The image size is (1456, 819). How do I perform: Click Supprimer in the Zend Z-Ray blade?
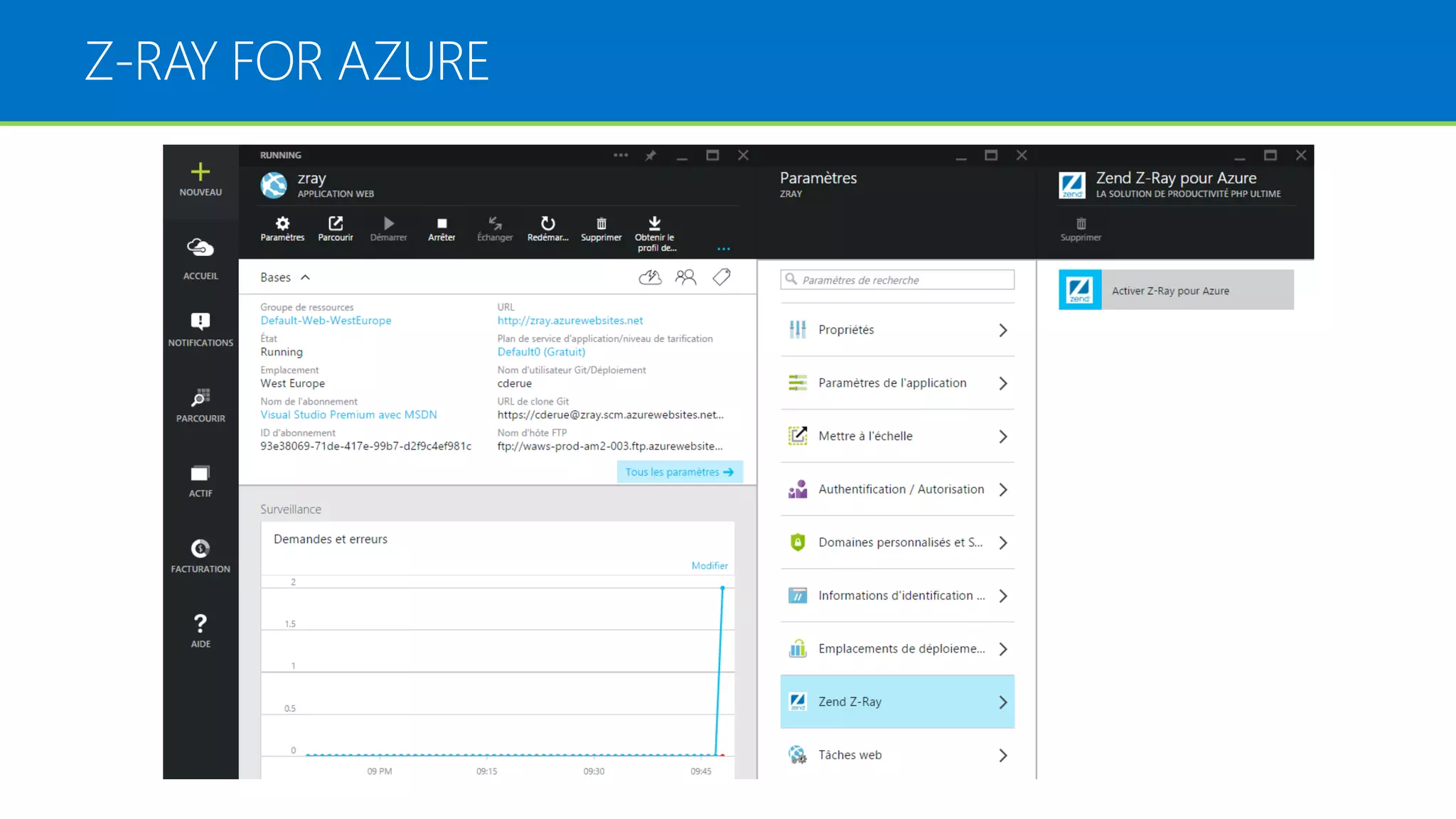pyautogui.click(x=1081, y=229)
